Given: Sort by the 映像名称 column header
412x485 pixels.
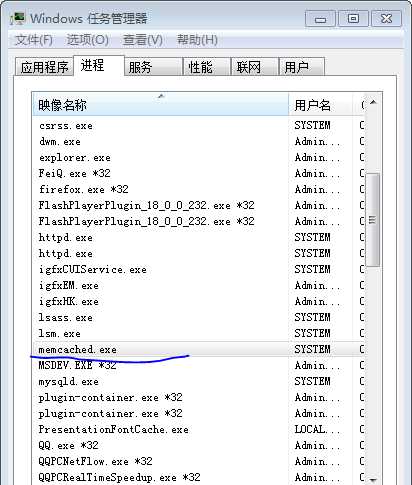Looking at the screenshot, I should [x=161, y=105].
